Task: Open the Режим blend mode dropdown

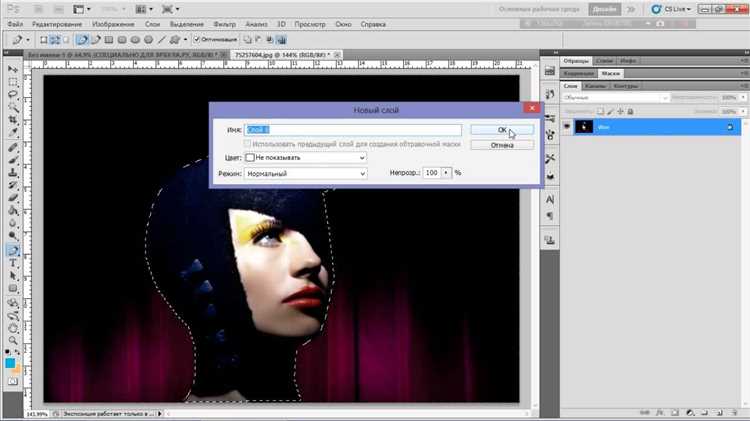Action: [x=306, y=174]
